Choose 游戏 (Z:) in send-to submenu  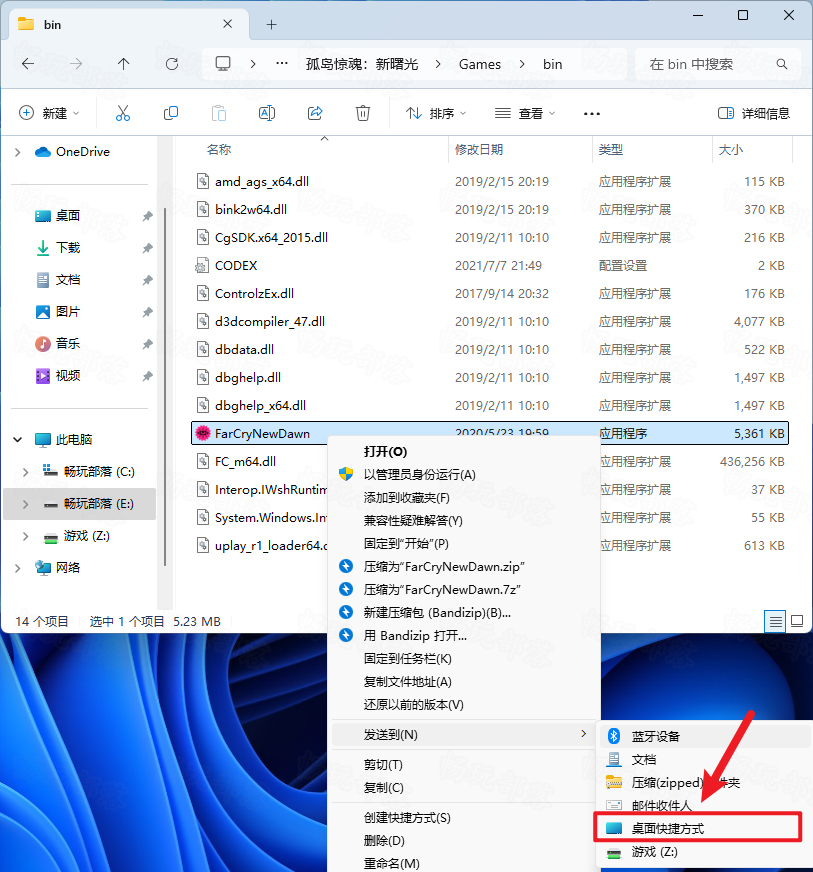pyautogui.click(x=703, y=852)
